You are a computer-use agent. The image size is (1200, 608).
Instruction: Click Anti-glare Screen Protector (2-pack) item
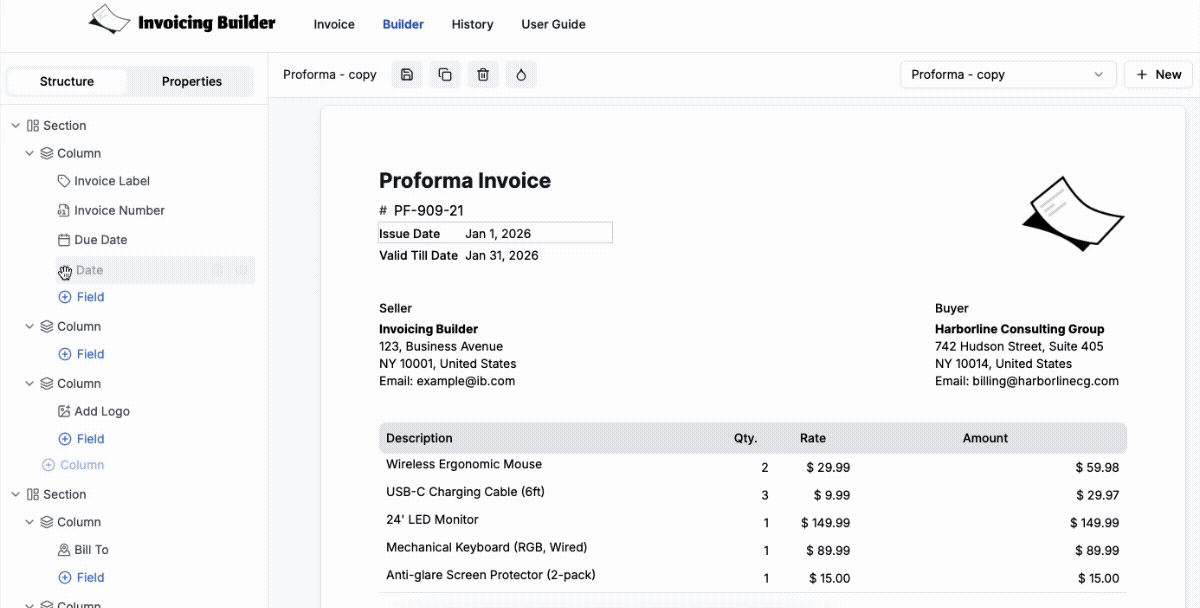coord(491,576)
